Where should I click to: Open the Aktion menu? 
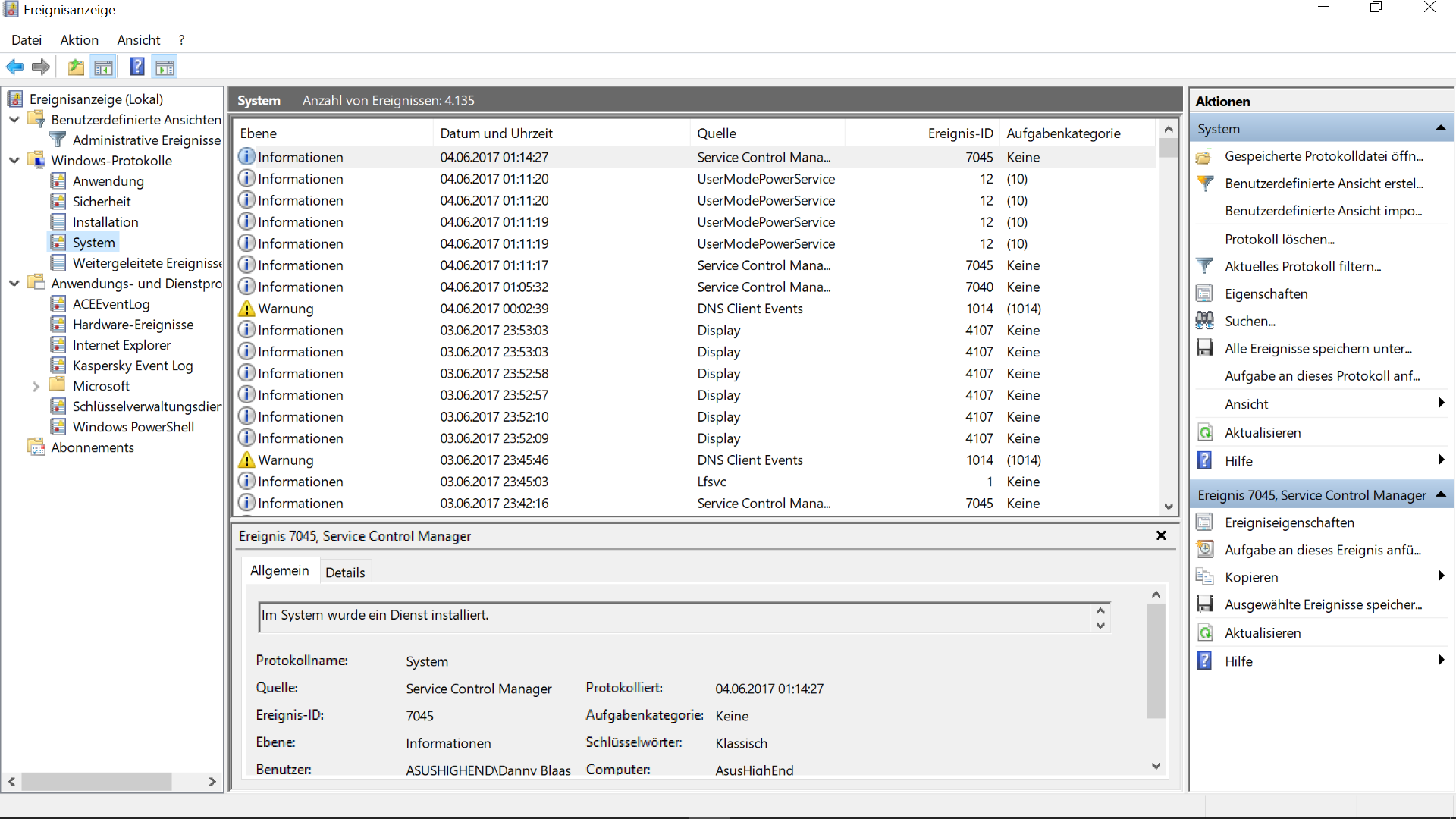(79, 40)
